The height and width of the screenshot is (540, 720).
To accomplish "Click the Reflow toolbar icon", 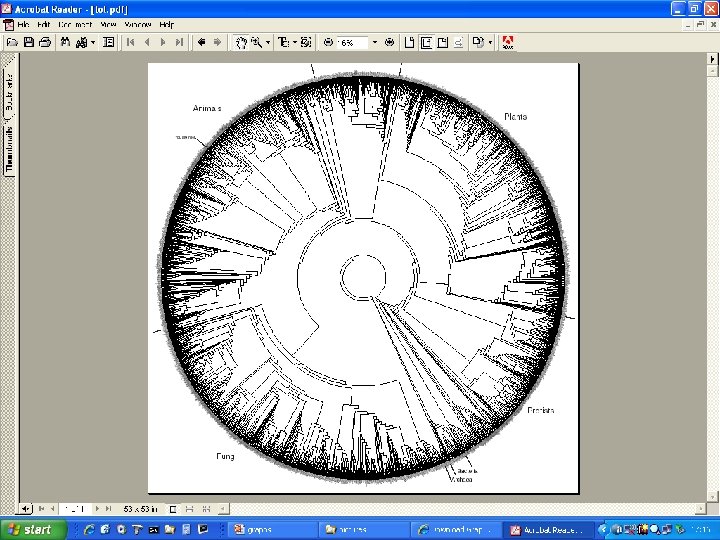I will [459, 43].
